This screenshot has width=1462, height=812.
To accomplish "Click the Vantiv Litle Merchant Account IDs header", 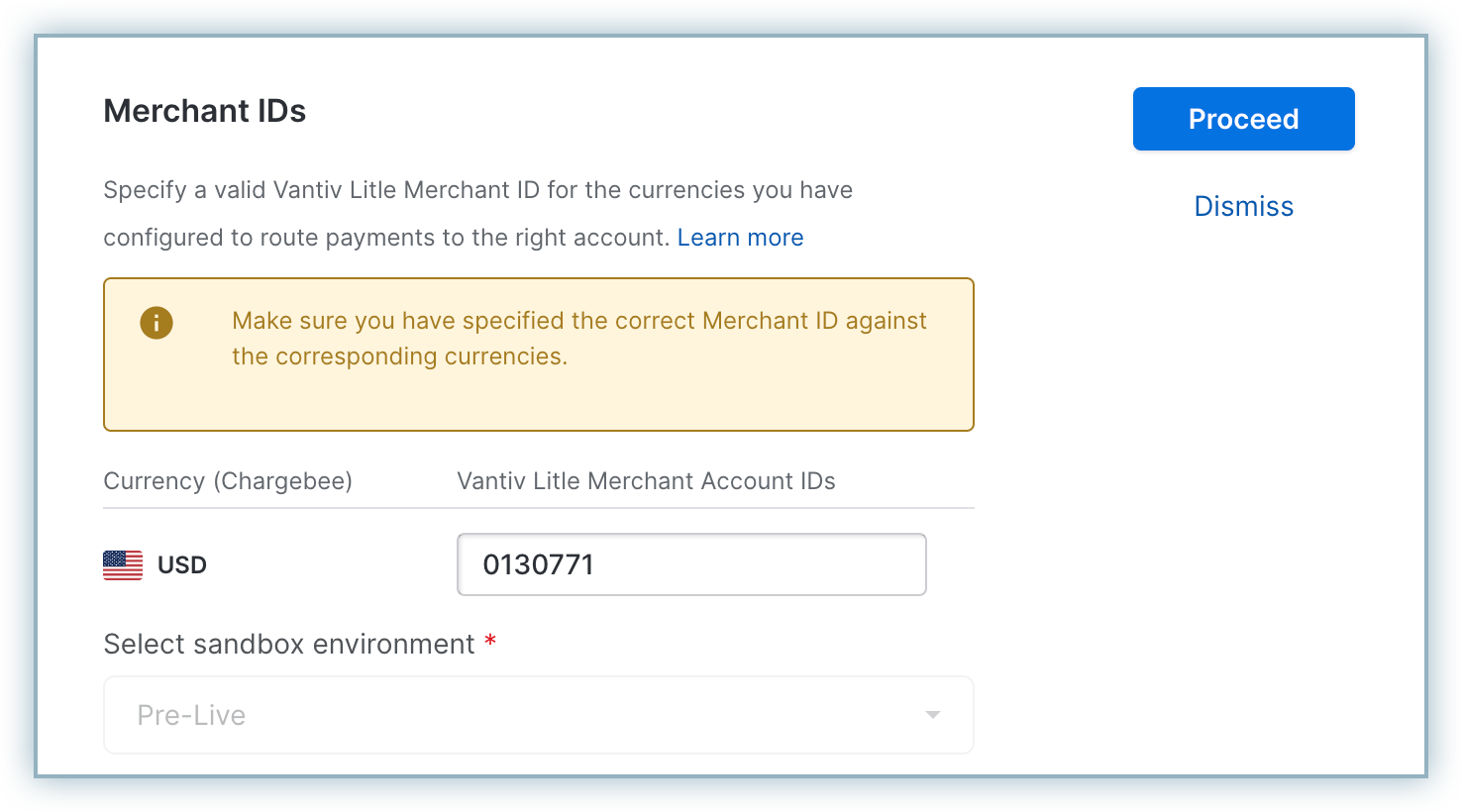I will pyautogui.click(x=646, y=481).
